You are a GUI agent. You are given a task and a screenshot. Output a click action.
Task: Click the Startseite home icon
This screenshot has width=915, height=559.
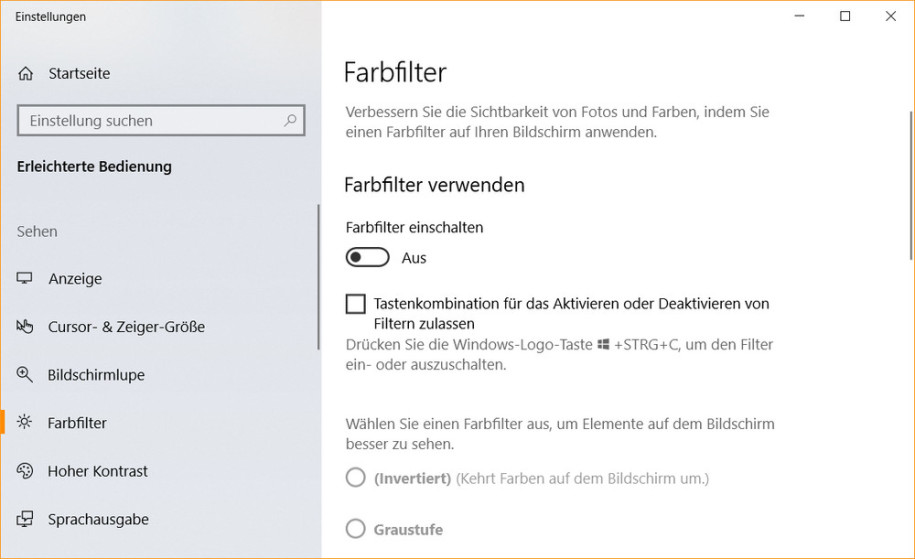pyautogui.click(x=25, y=74)
